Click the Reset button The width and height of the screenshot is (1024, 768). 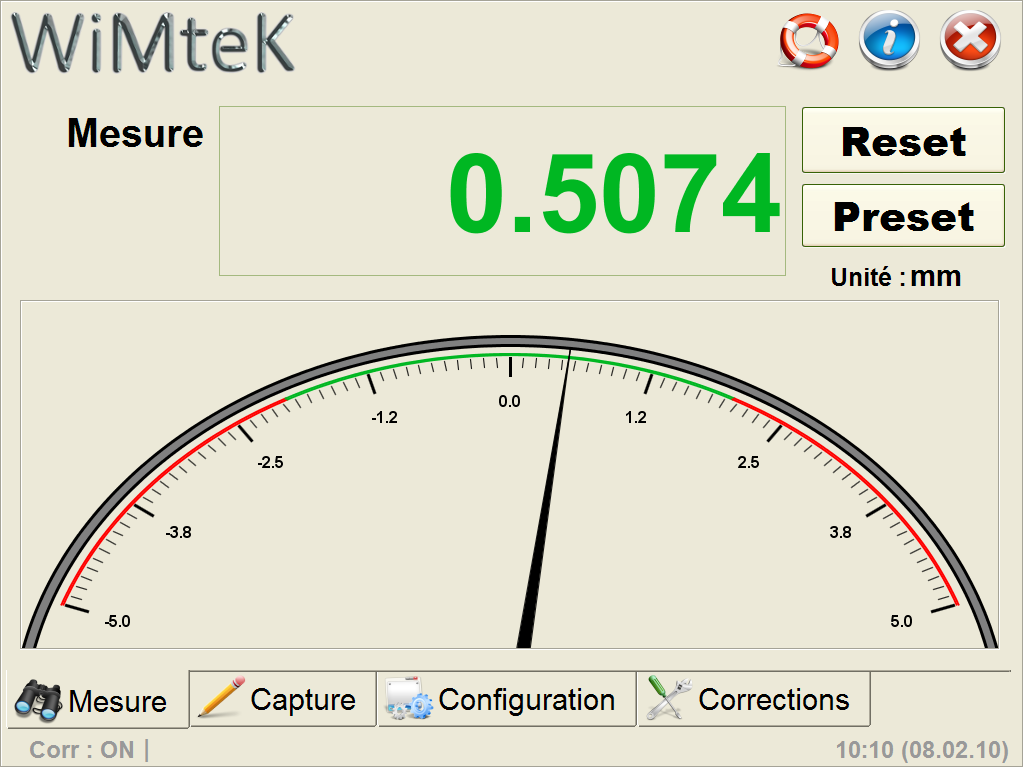point(903,140)
